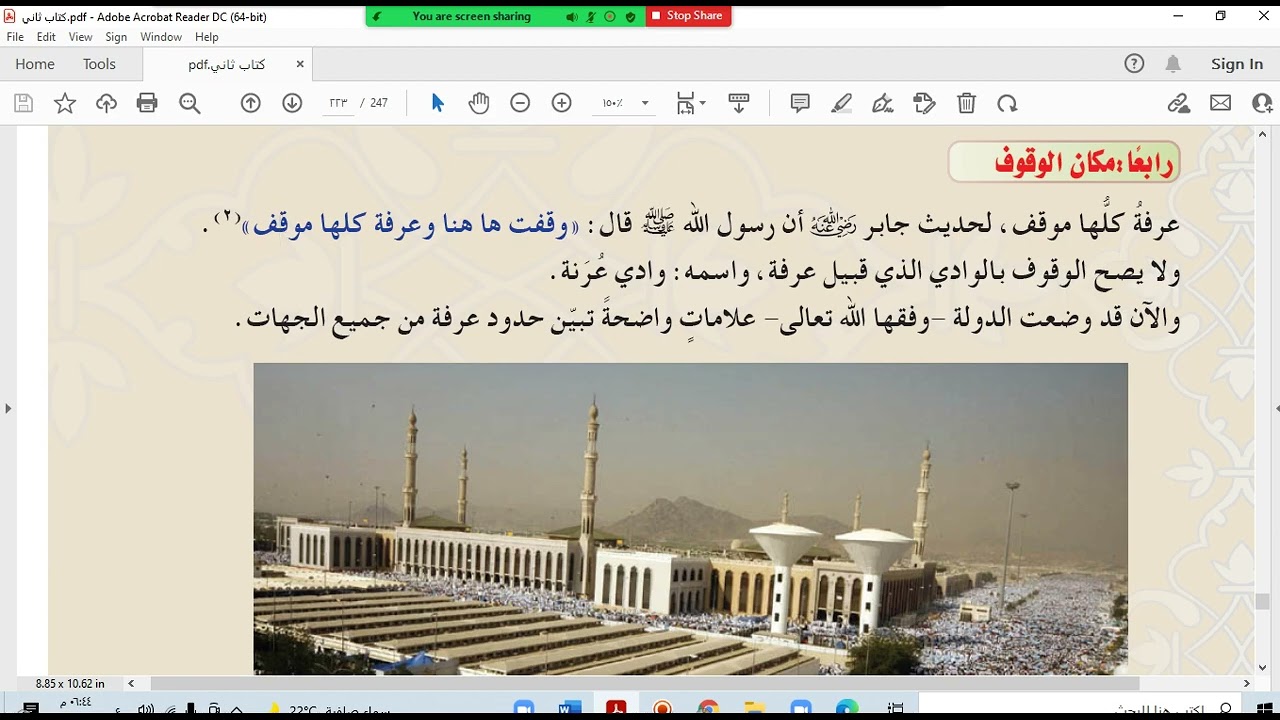The image size is (1280, 720).
Task: Click the Save file icon
Action: (x=23, y=103)
